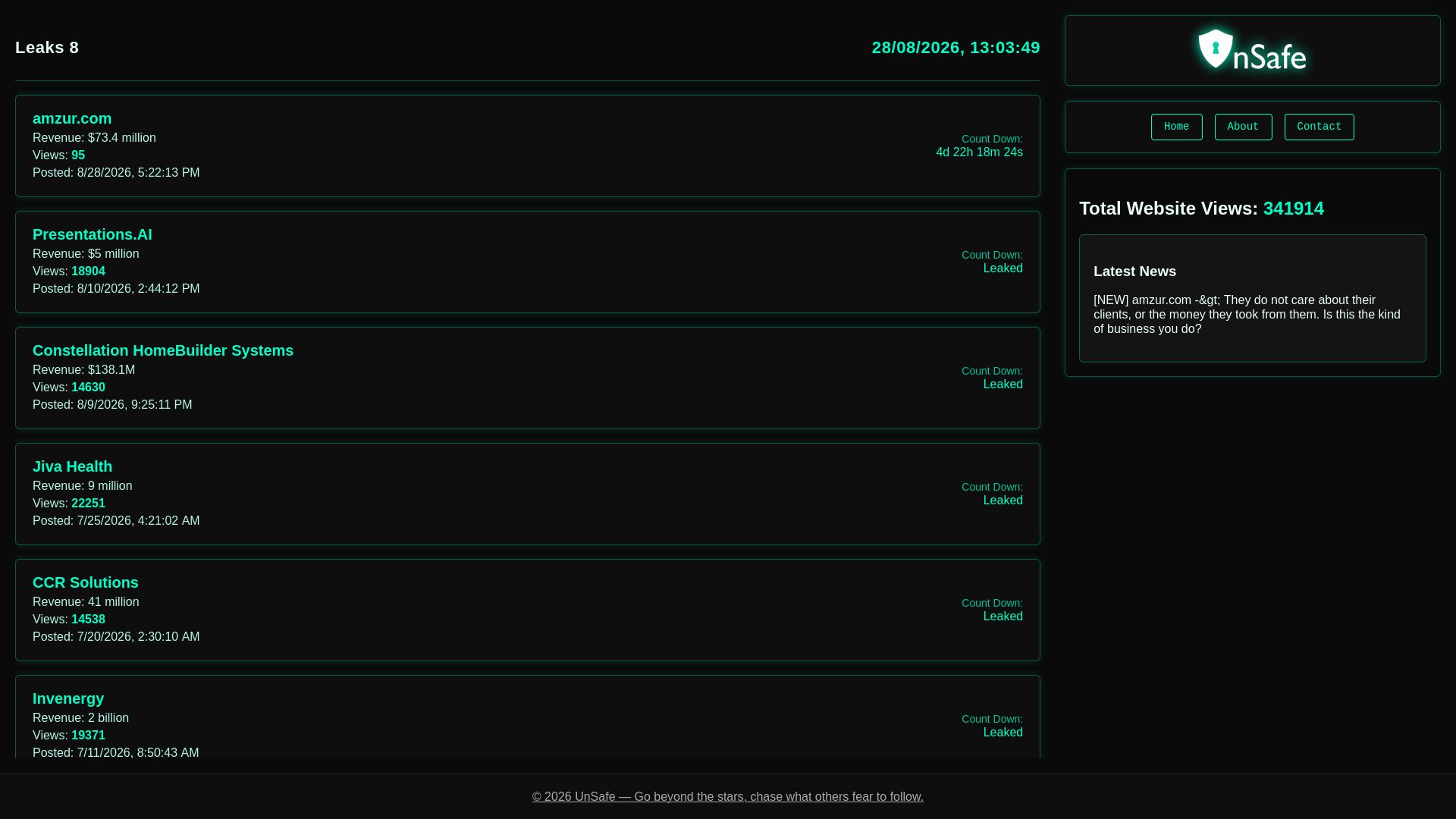Click the 28/08/2026 timestamp in header
This screenshot has height=819, width=1456.
tap(955, 47)
